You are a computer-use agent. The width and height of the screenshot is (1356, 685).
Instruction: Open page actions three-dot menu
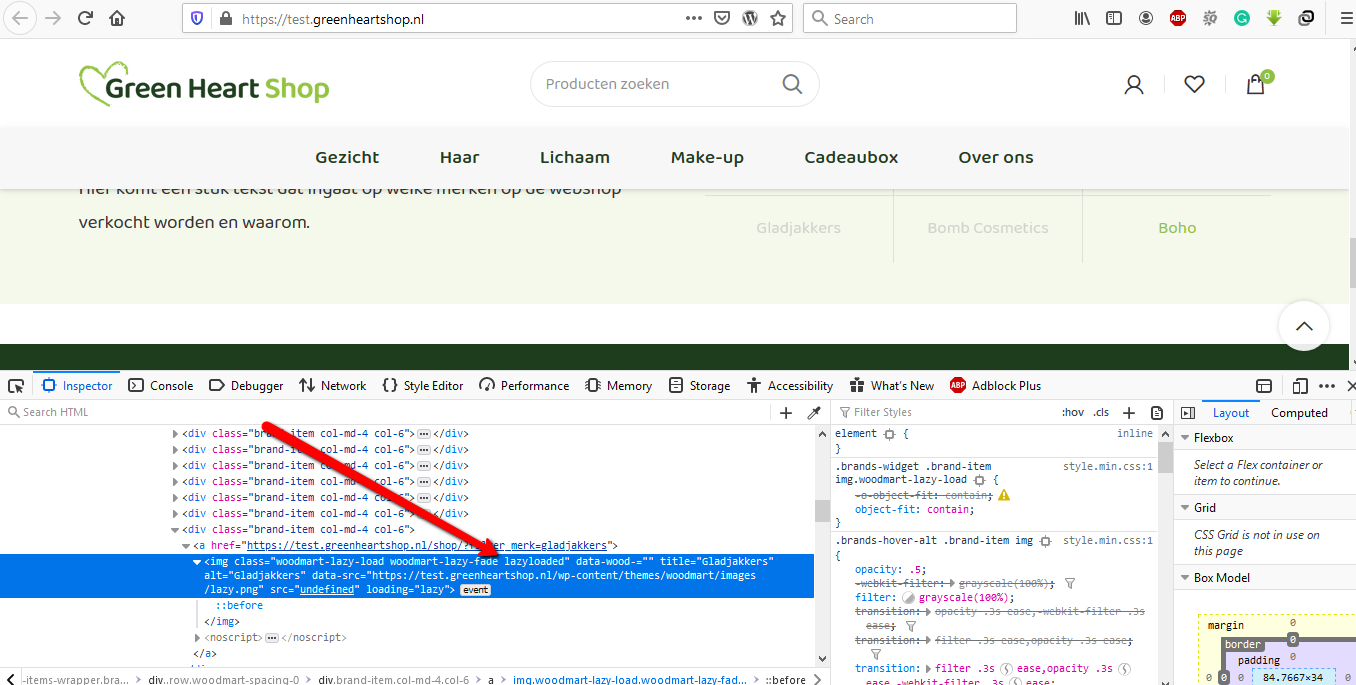point(693,18)
